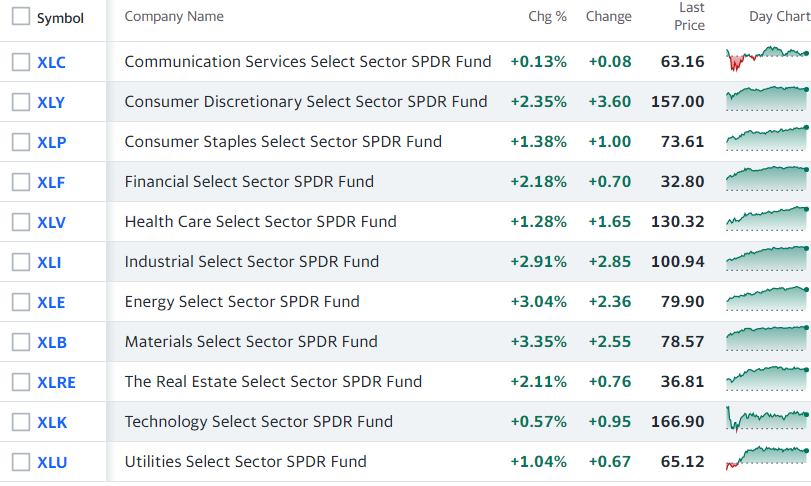Open the XLK day chart sparkline
This screenshot has width=811, height=486.
click(x=768, y=419)
